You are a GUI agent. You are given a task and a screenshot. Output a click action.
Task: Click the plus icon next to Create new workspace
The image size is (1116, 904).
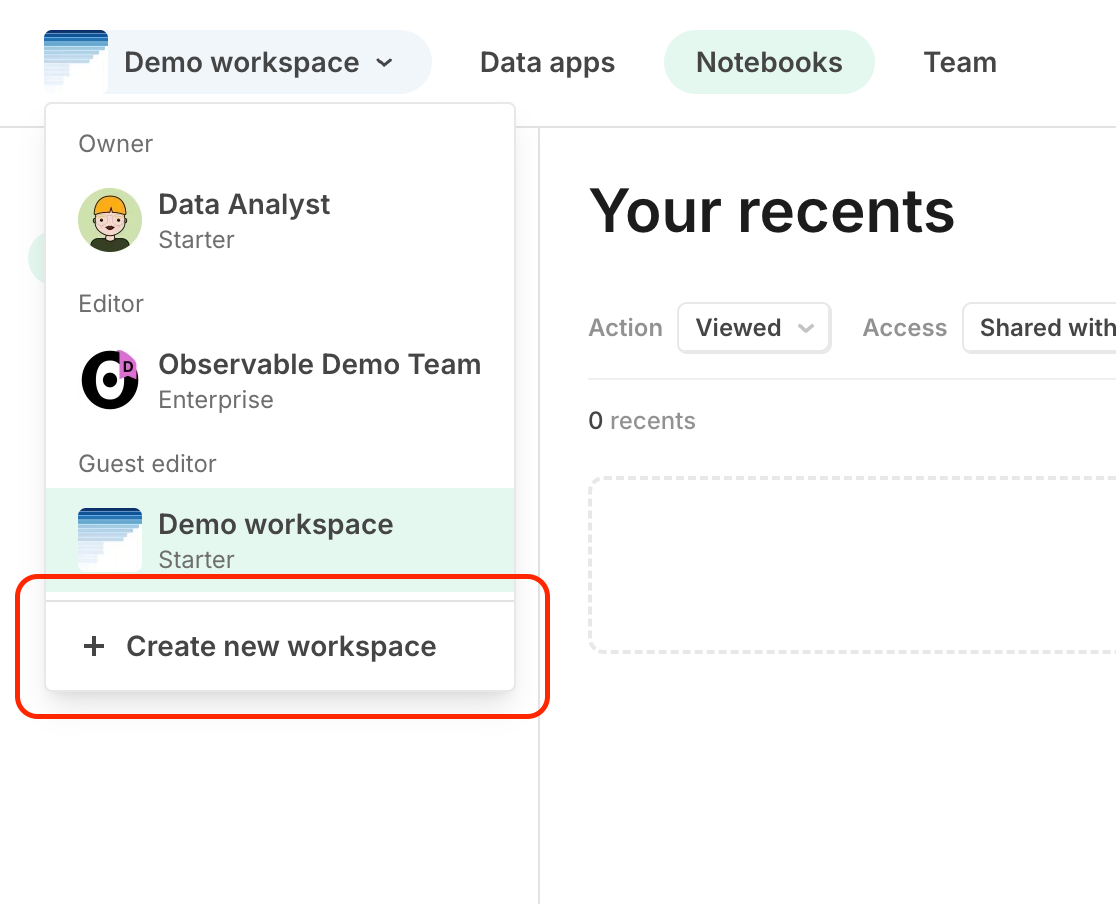(93, 646)
